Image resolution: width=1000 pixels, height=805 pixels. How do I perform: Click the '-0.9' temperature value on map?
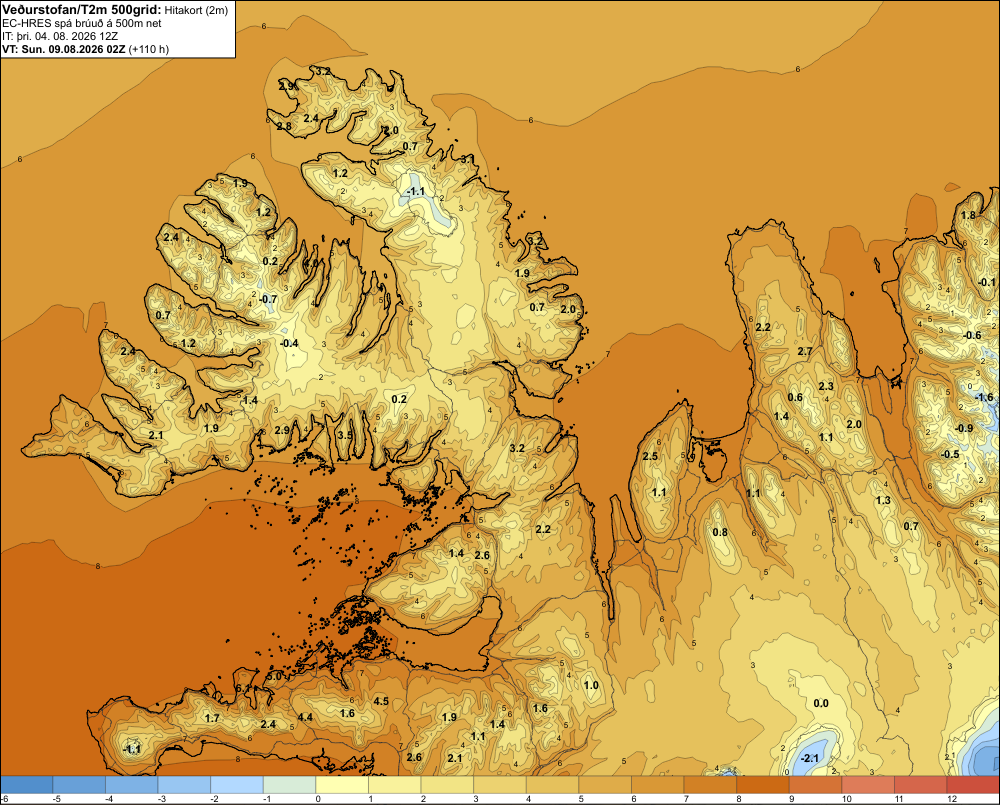point(964,428)
